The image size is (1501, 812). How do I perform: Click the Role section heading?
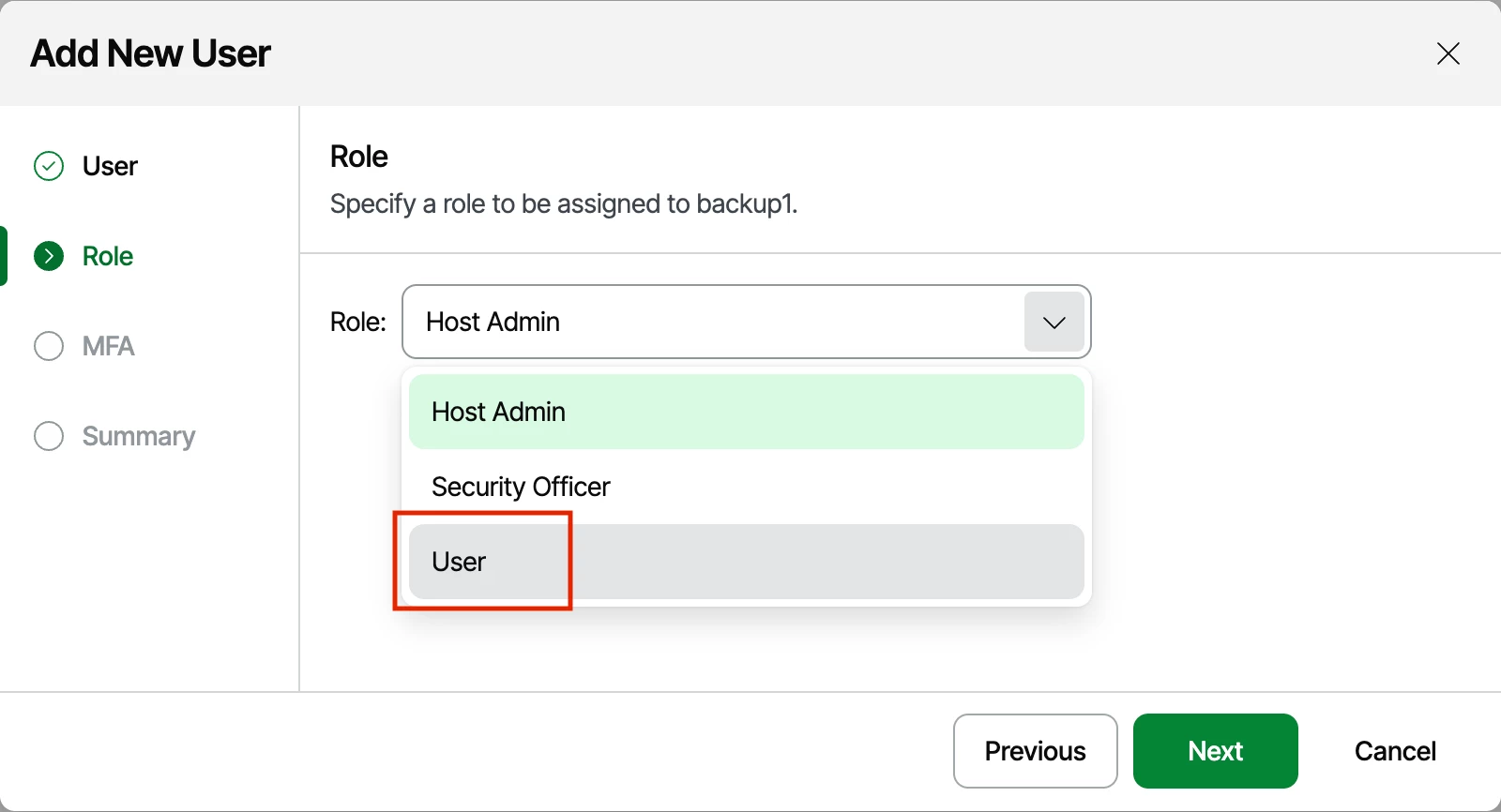pos(359,157)
